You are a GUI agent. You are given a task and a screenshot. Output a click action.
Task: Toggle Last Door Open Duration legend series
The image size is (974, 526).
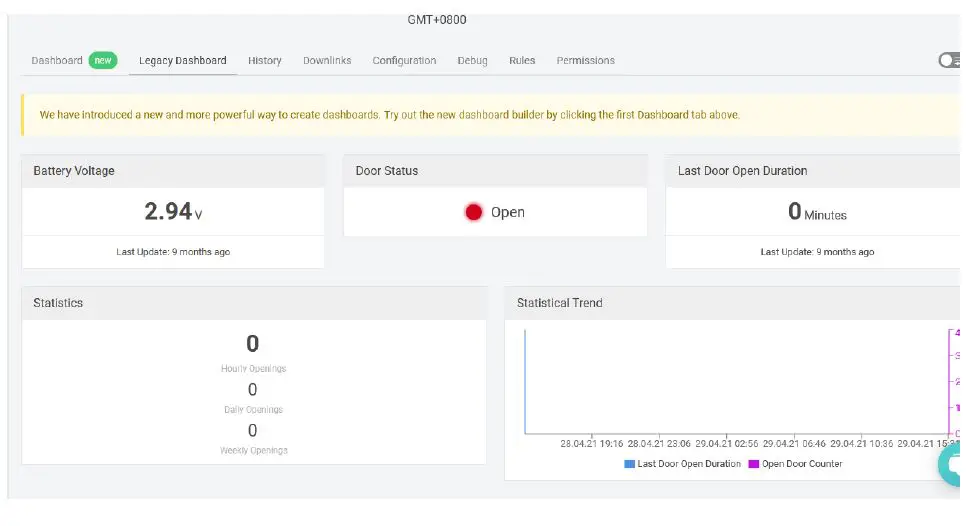point(683,464)
